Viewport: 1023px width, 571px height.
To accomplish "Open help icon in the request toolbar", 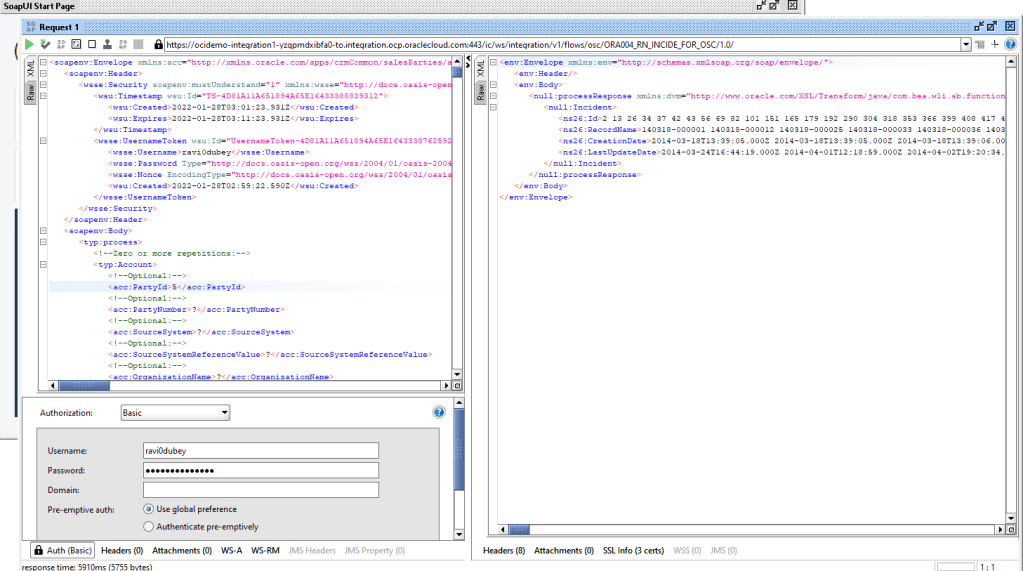I will click(x=1010, y=44).
